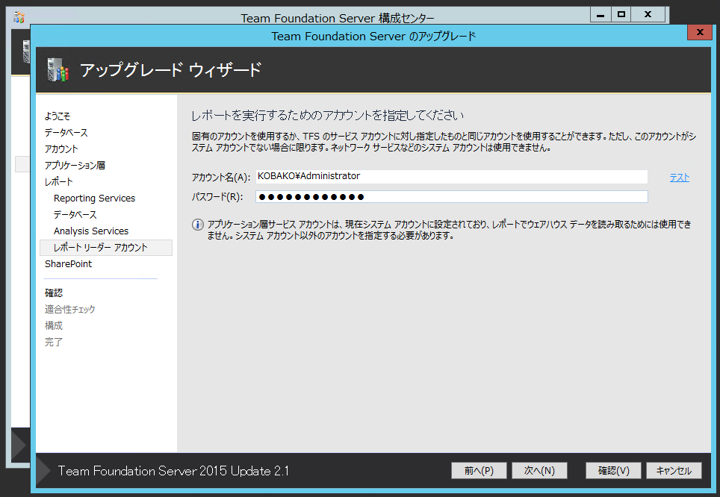Click the アカウント名 input field

(x=451, y=176)
